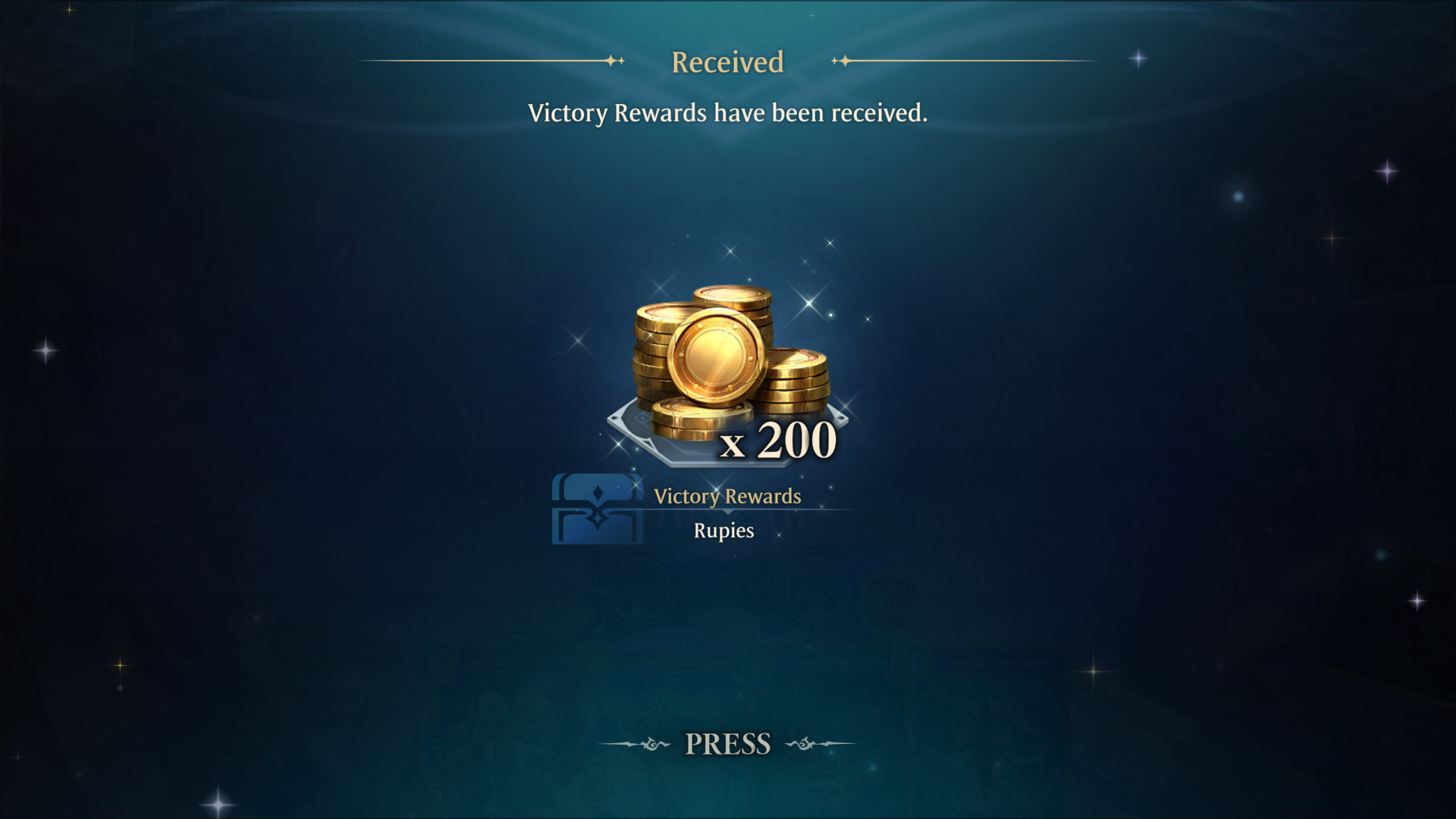1456x819 pixels.
Task: Click the x 200 reward amount
Action: click(778, 440)
